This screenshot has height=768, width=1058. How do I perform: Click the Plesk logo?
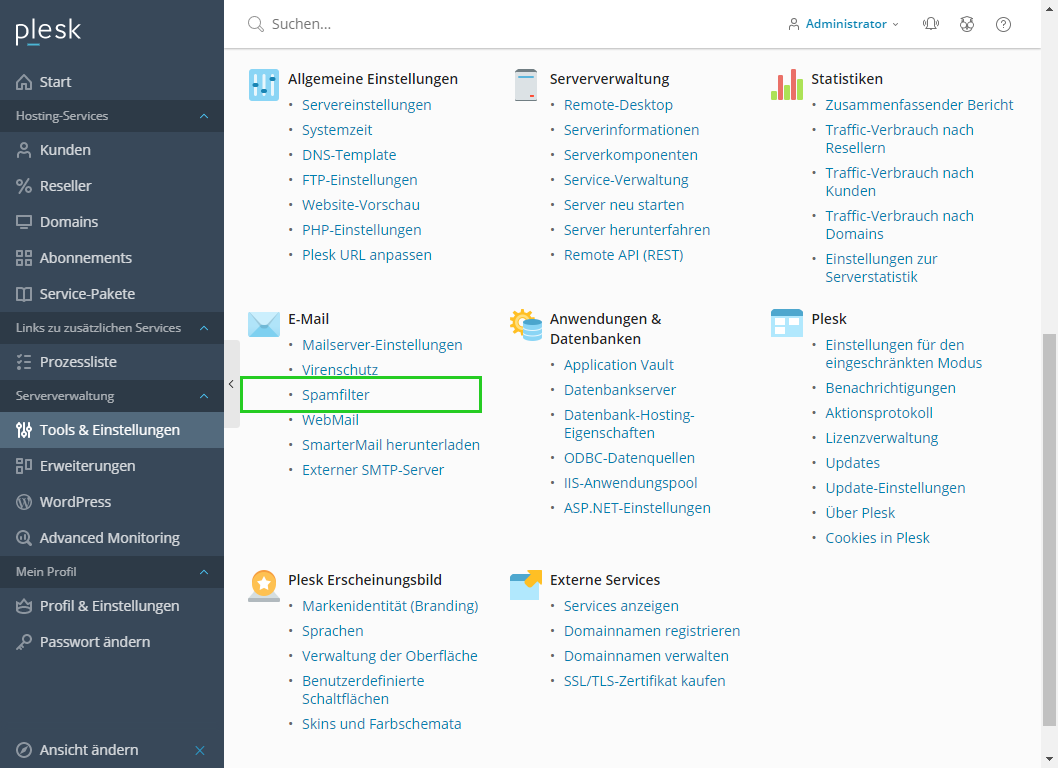tap(48, 31)
